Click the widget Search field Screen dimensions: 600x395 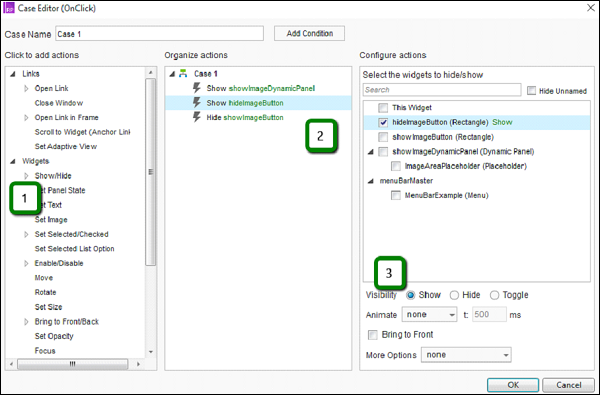coord(442,90)
